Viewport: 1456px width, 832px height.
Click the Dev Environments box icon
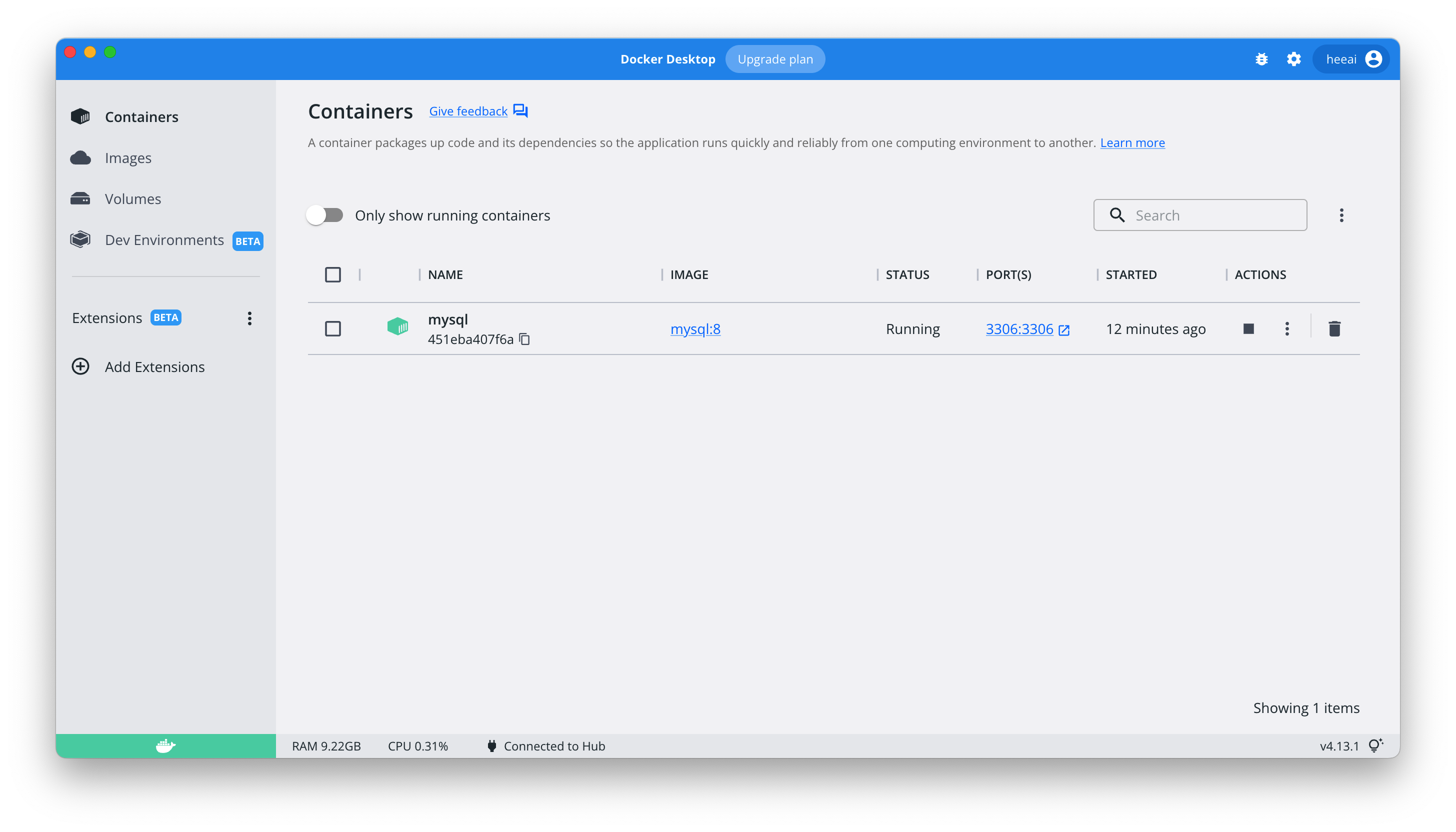pyautogui.click(x=80, y=240)
